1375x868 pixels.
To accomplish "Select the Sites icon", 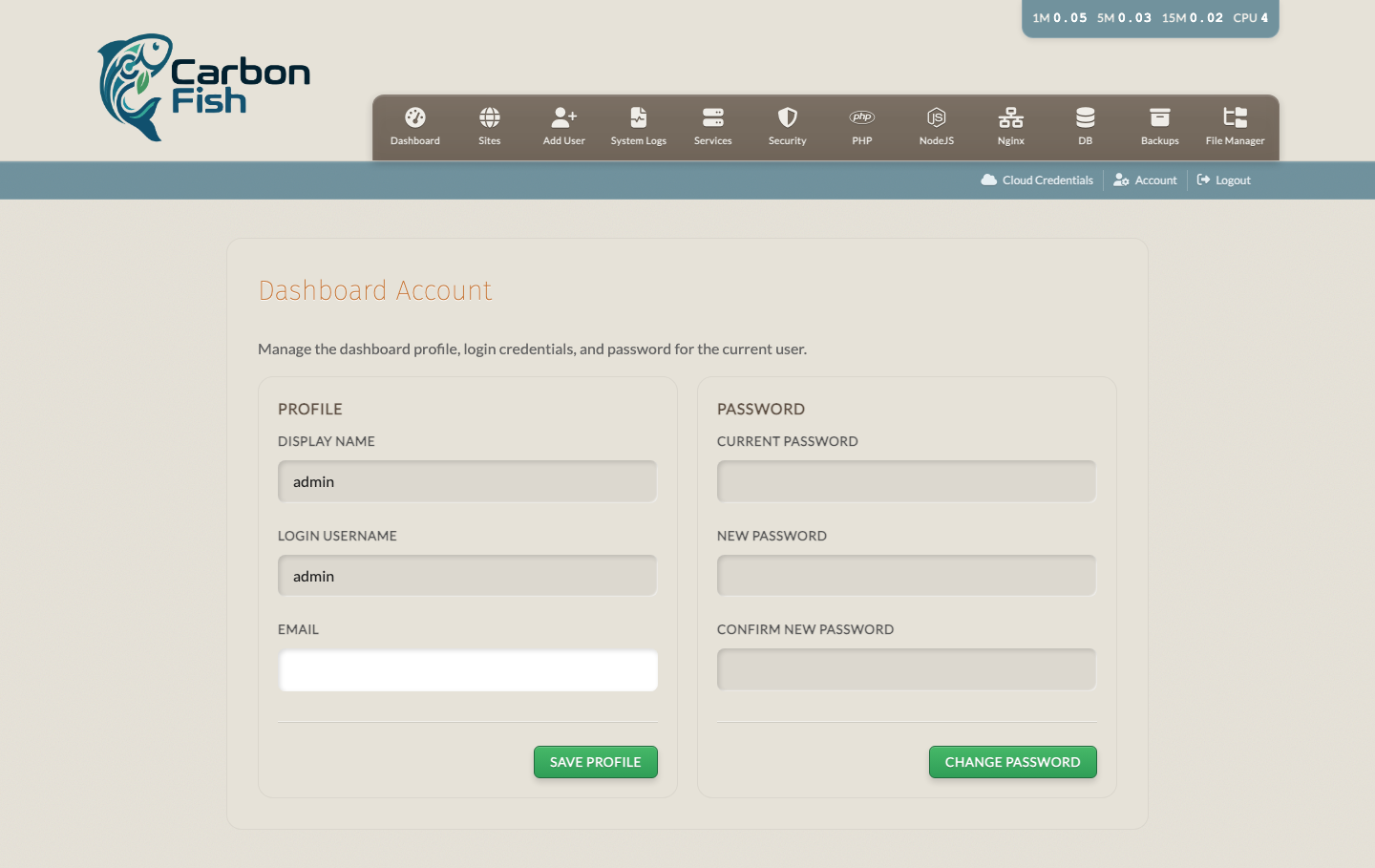I will pyautogui.click(x=489, y=125).
